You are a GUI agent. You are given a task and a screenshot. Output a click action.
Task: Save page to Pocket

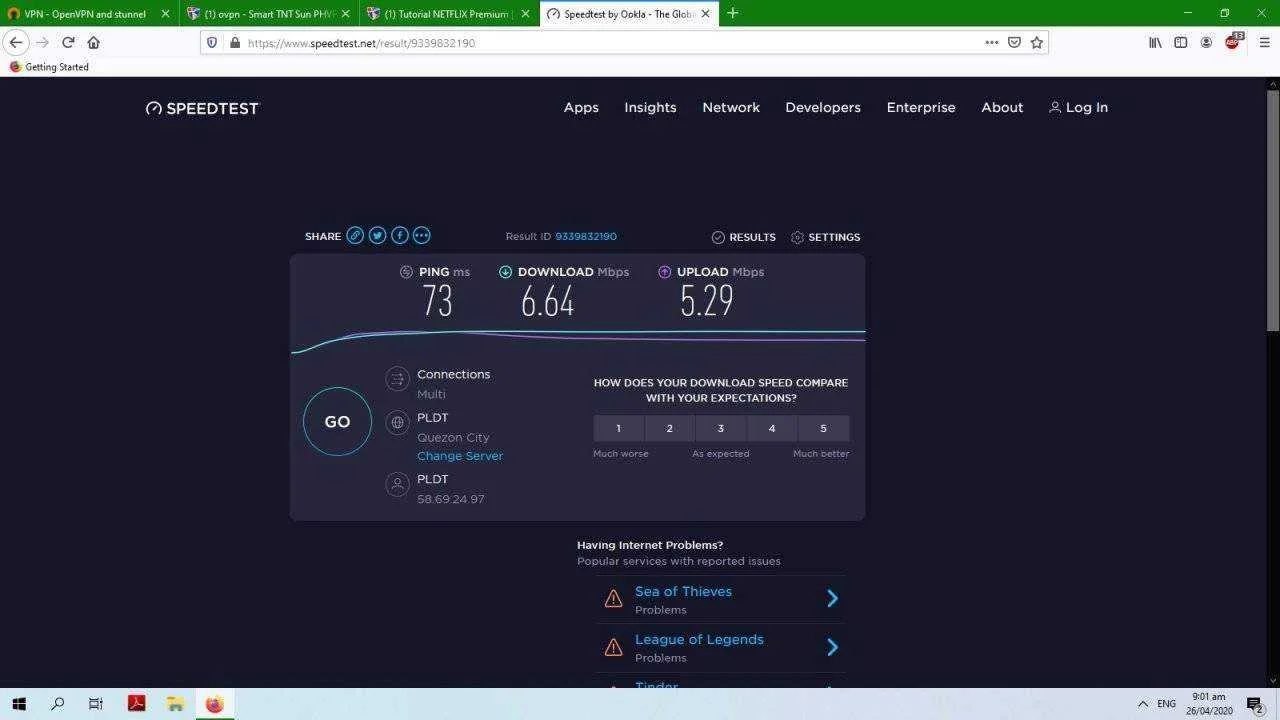point(1014,43)
